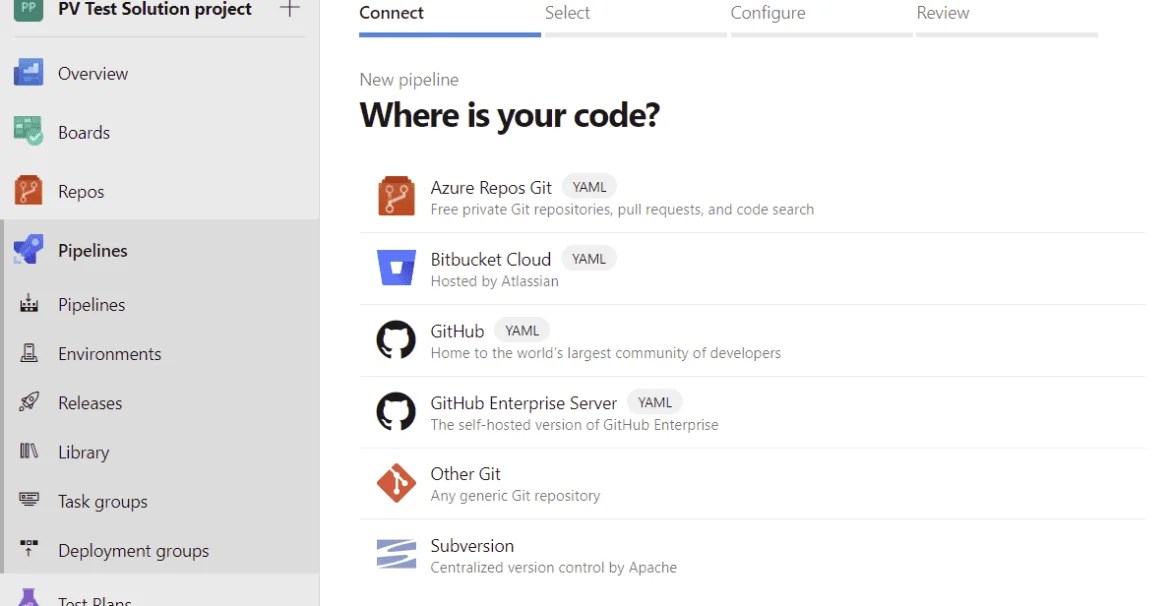Image resolution: width=1170 pixels, height=606 pixels.
Task: Click the Subversion logo icon
Action: pyautogui.click(x=396, y=555)
